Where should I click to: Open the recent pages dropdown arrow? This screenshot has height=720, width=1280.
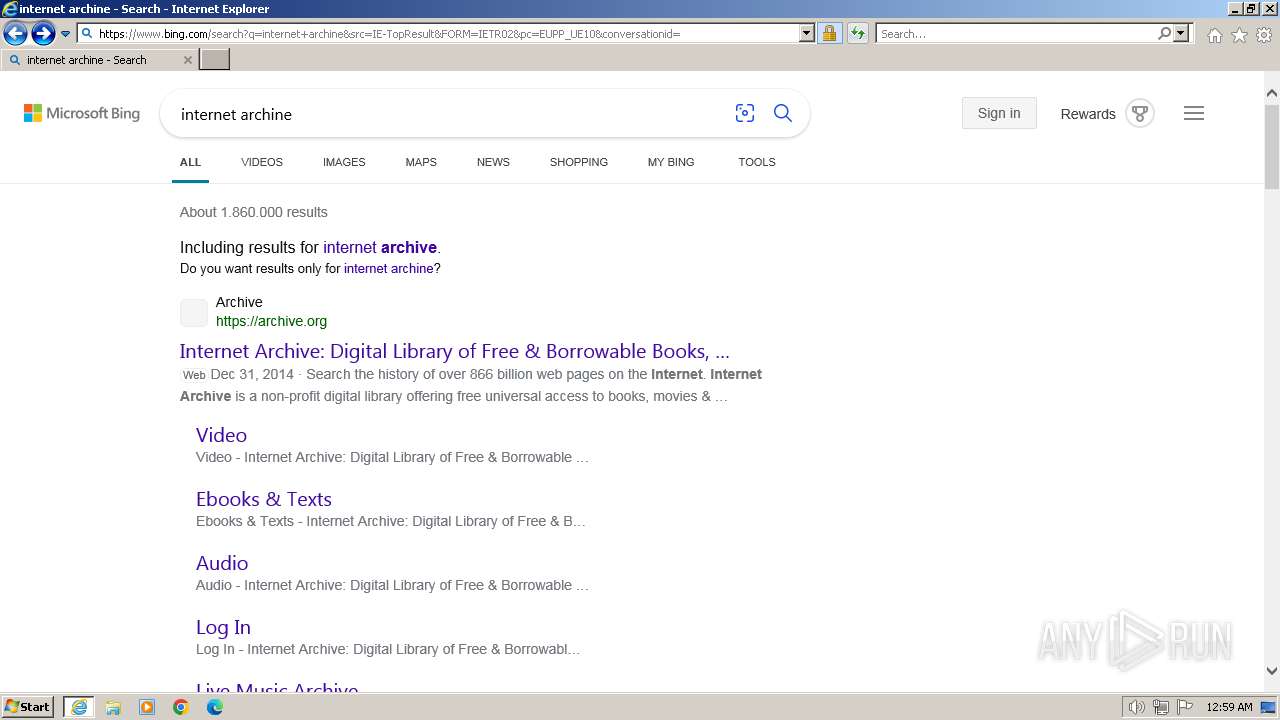(x=66, y=34)
